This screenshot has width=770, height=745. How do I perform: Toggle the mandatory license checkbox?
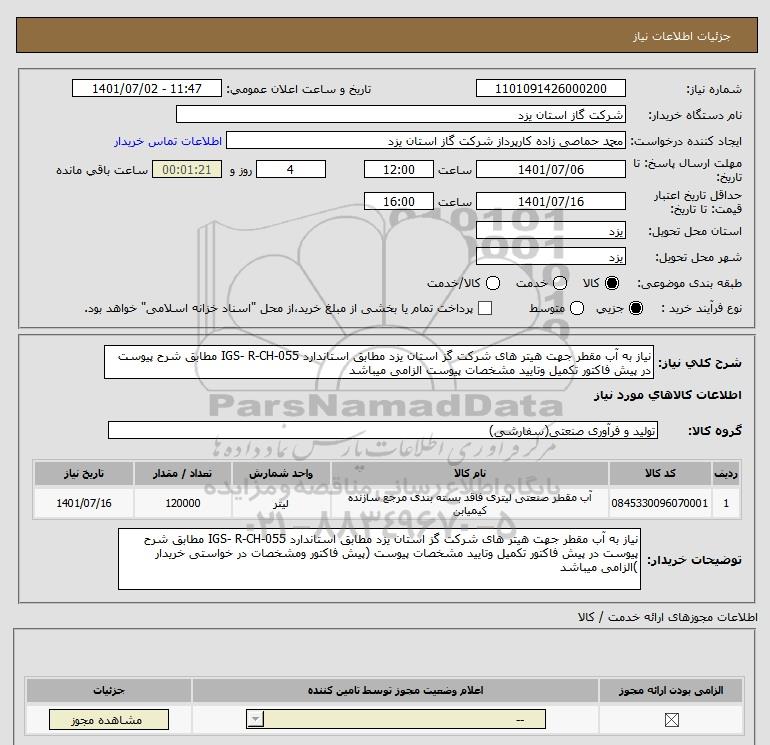pyautogui.click(x=671, y=720)
